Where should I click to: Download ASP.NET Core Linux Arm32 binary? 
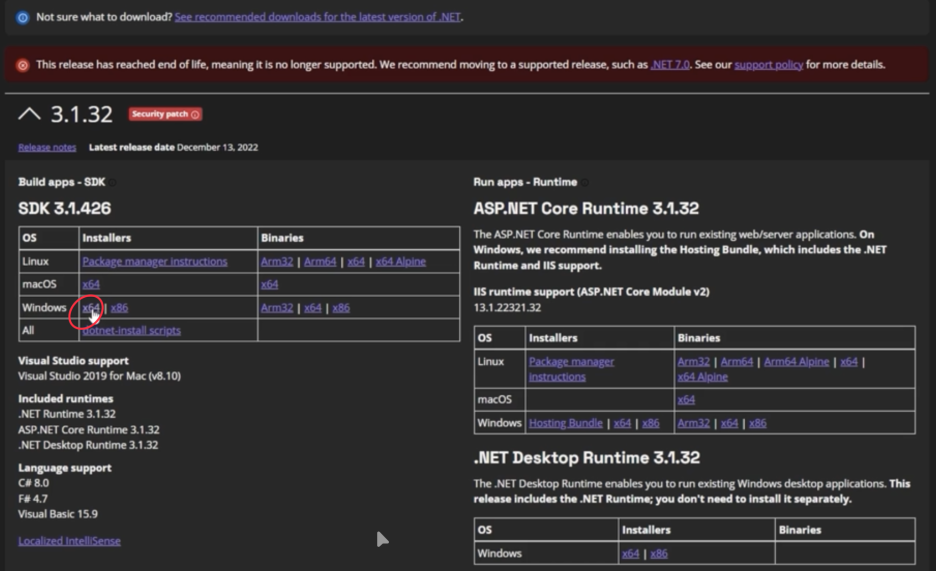point(694,362)
